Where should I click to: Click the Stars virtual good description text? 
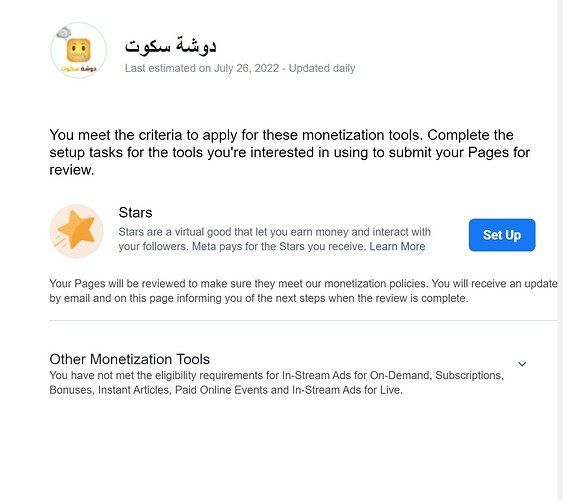click(x=275, y=239)
